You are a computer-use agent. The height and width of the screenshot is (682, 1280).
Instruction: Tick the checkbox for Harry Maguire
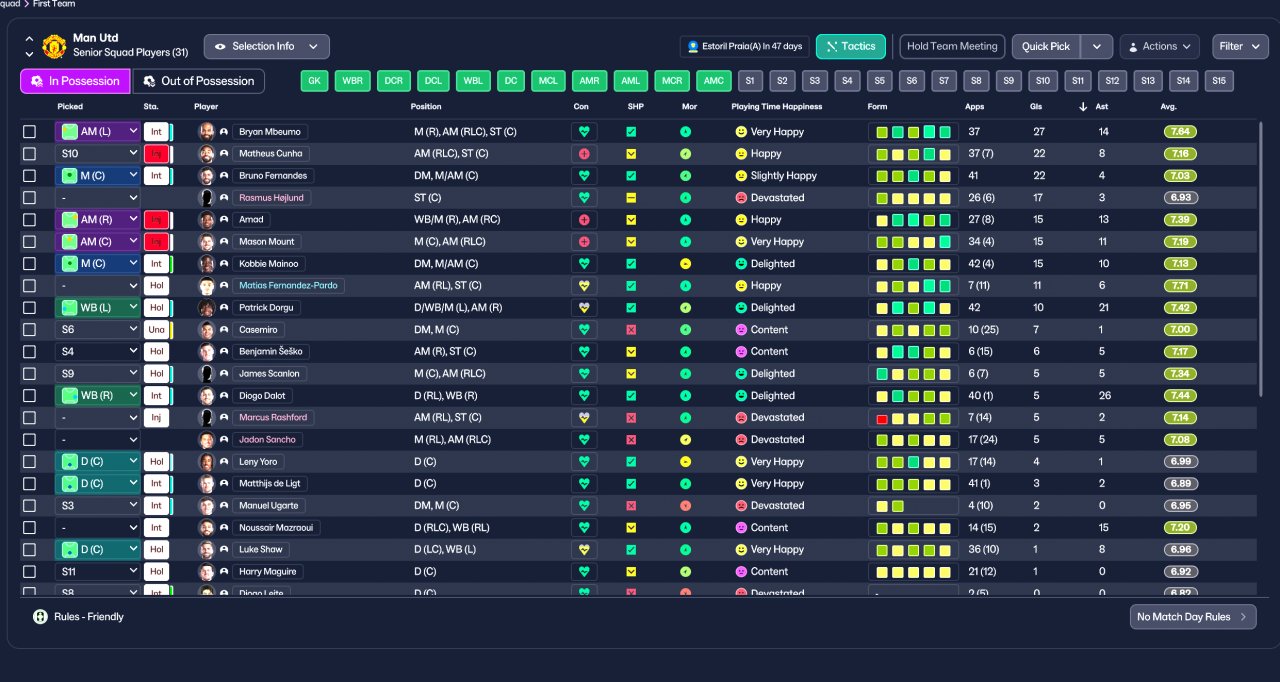coord(30,572)
